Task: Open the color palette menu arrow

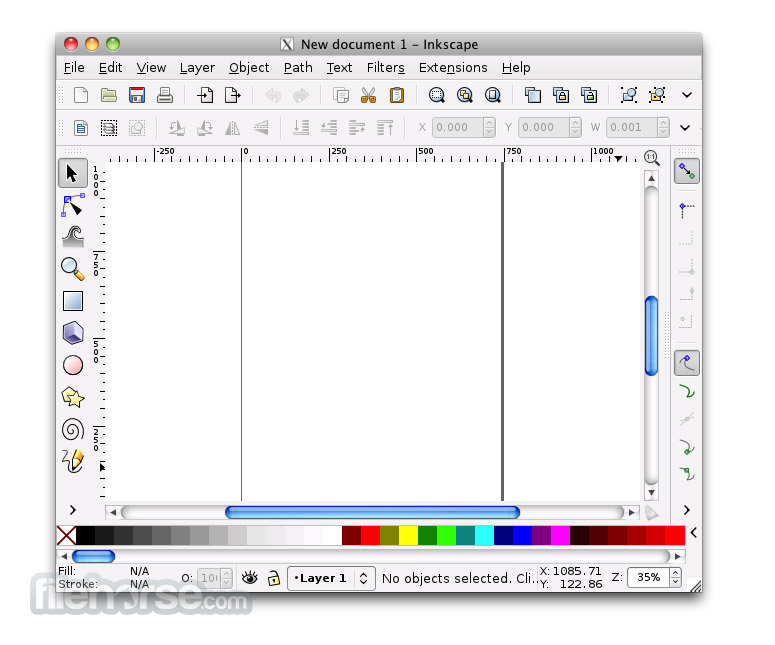Action: (693, 532)
